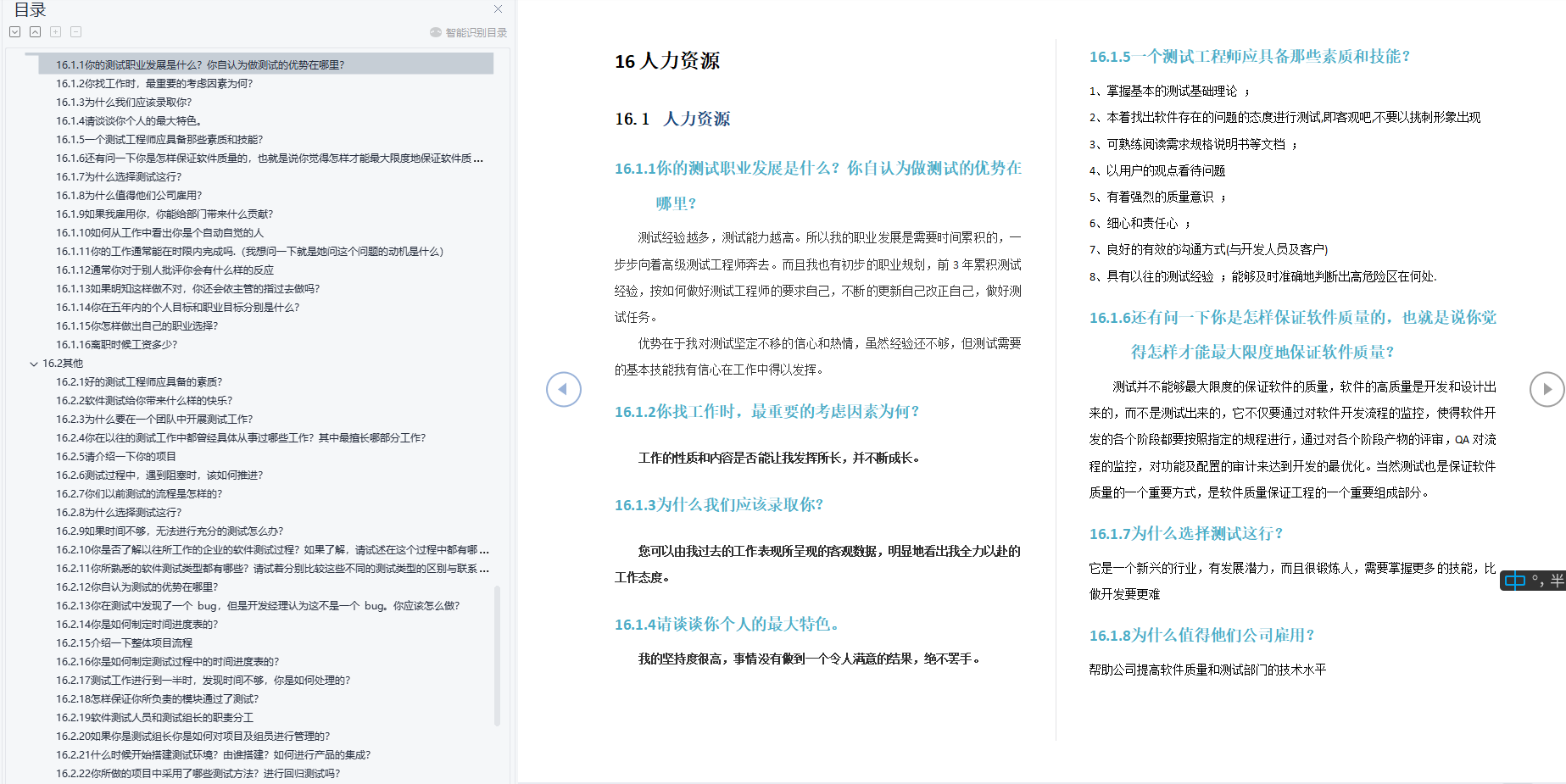This screenshot has height=784, width=1566.
Task: Close the 目录 outline panel
Action: [x=498, y=9]
